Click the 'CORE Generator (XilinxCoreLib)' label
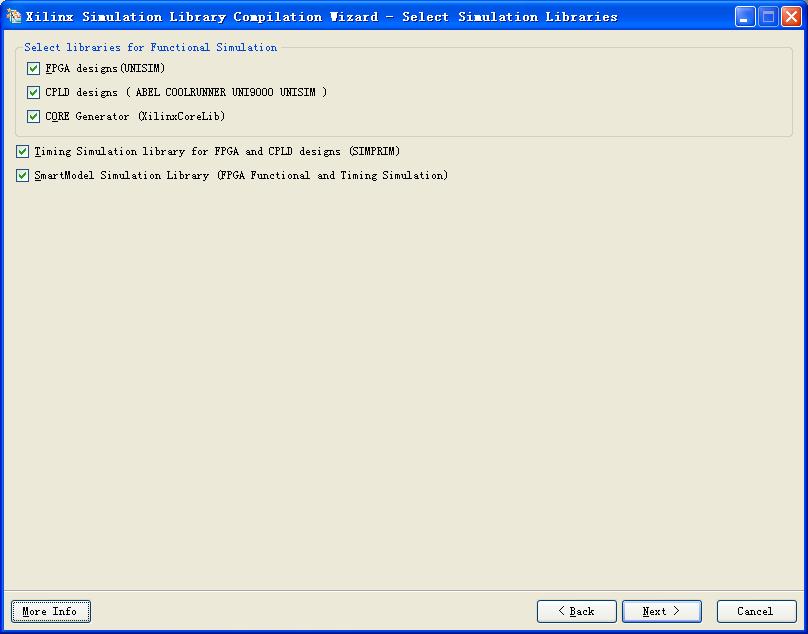Viewport: 808px width, 634px height. [135, 116]
